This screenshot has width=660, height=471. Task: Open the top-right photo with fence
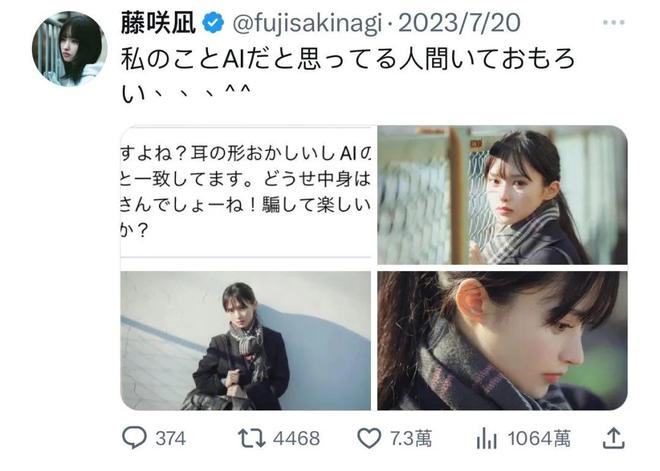coord(502,195)
